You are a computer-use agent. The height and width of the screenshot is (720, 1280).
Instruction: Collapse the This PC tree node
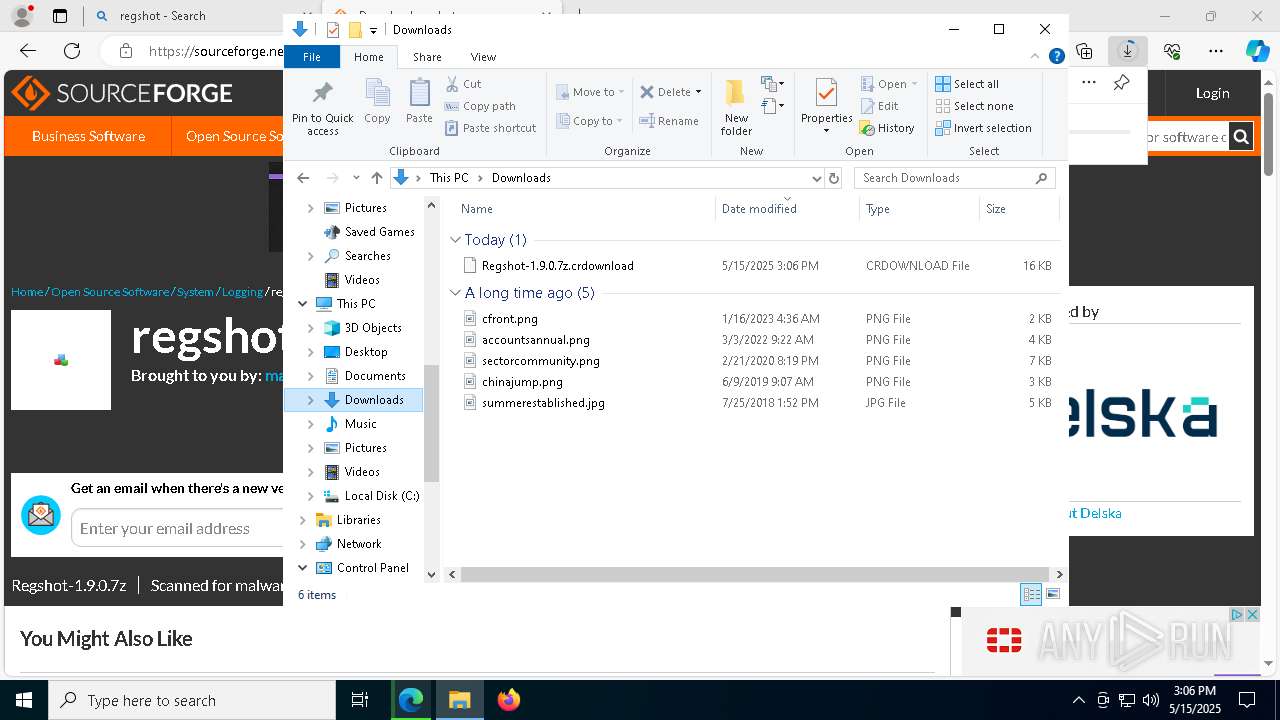click(x=303, y=304)
